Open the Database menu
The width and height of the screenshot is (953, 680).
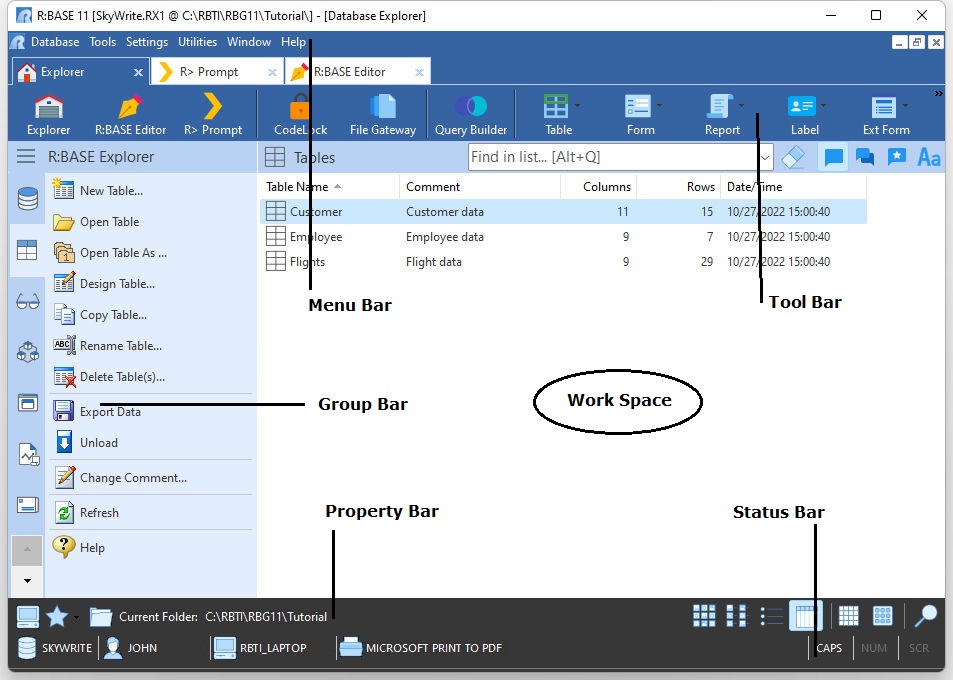pos(55,42)
